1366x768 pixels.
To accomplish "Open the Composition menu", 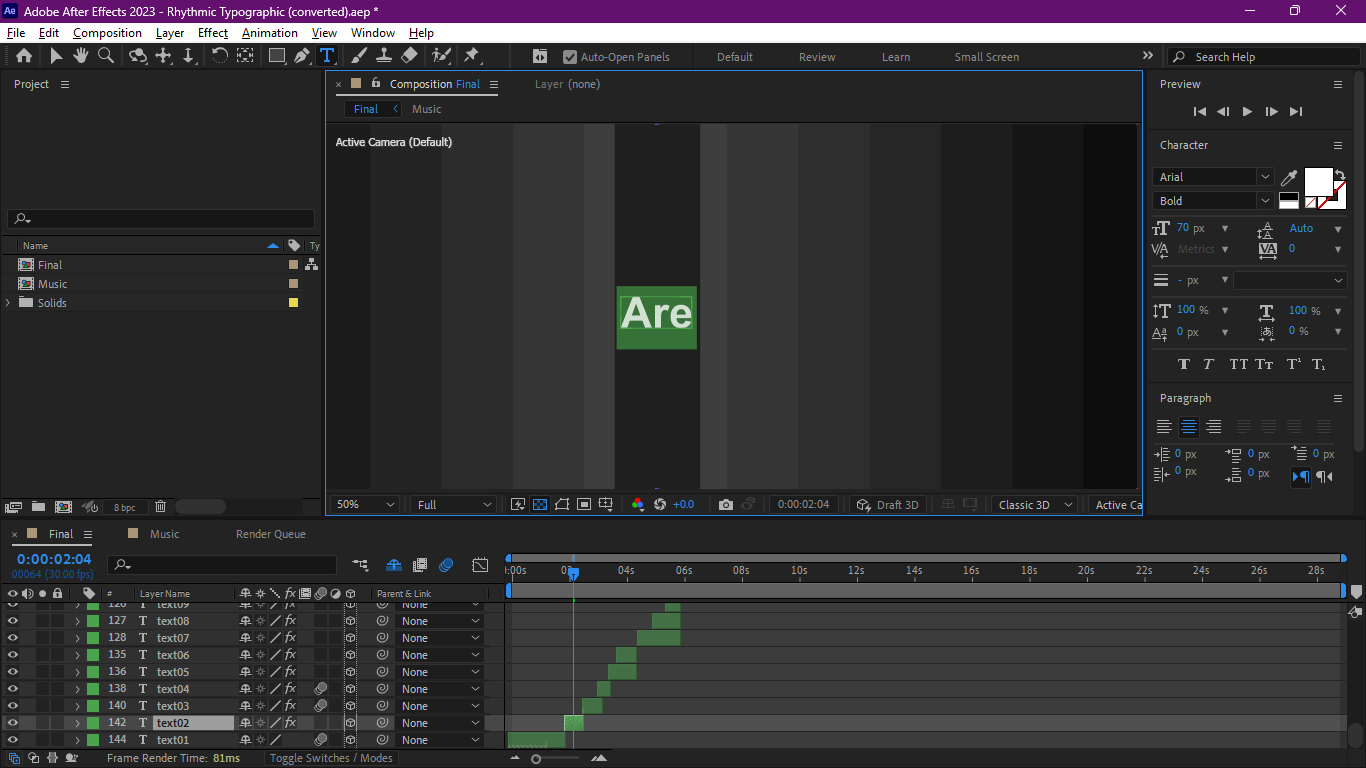I will click(x=107, y=33).
